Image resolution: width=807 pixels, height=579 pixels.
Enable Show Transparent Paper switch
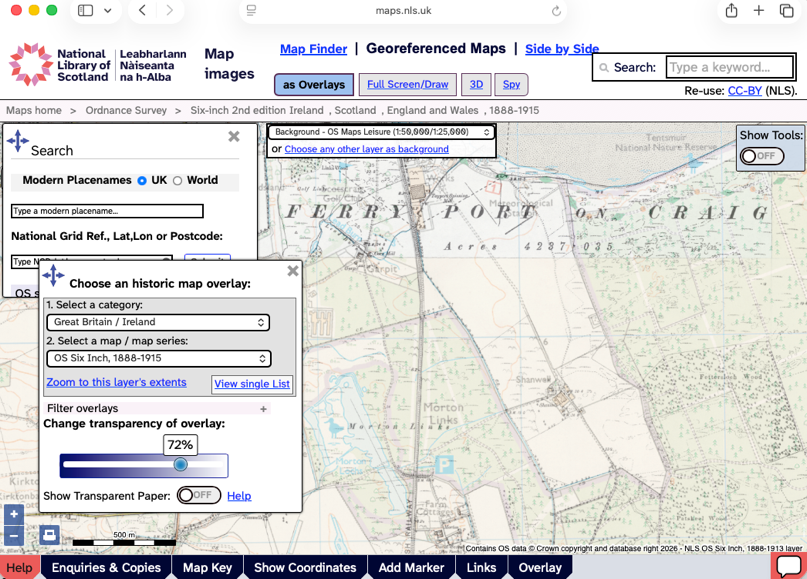pyautogui.click(x=199, y=495)
